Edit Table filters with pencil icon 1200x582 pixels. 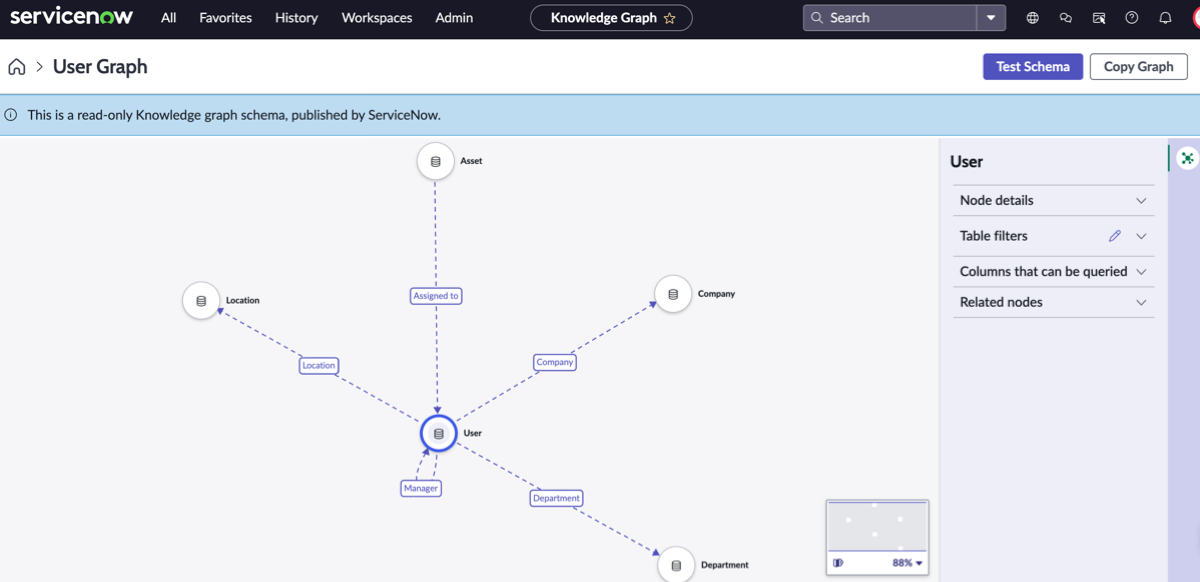click(x=1115, y=236)
